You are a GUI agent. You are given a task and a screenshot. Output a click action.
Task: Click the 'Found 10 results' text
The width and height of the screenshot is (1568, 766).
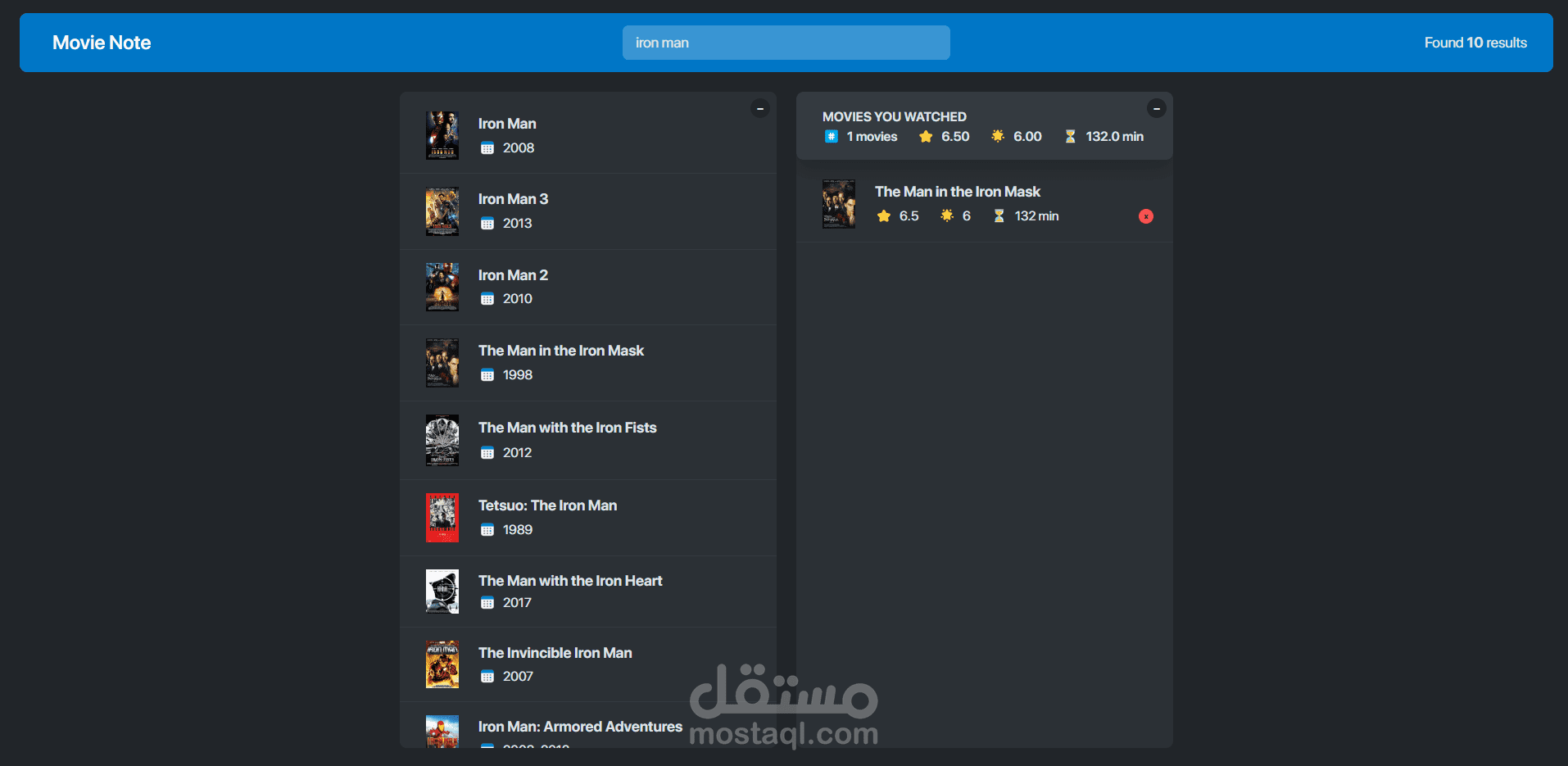pos(1475,43)
